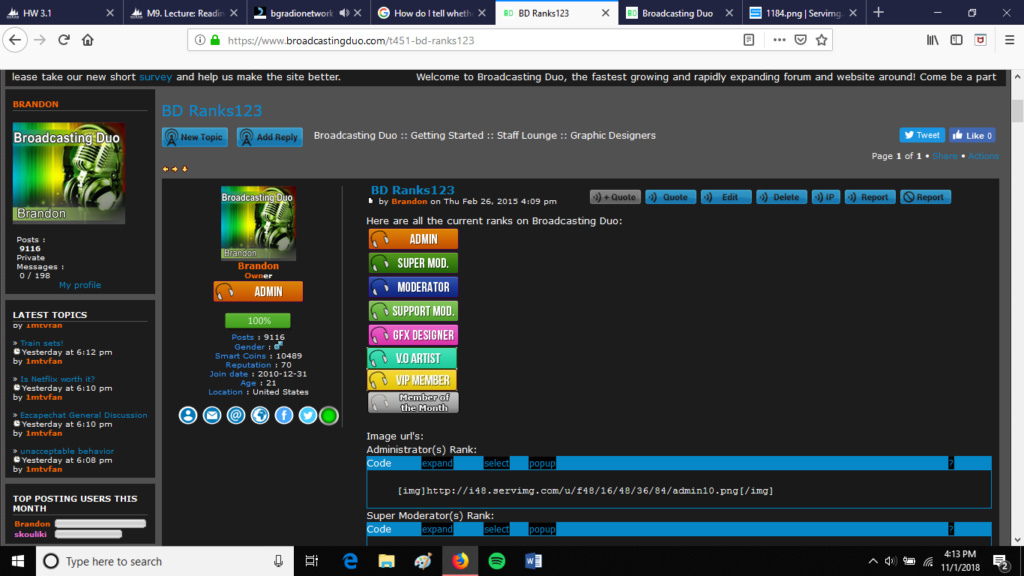Show hidden system tray icons

(x=873, y=561)
